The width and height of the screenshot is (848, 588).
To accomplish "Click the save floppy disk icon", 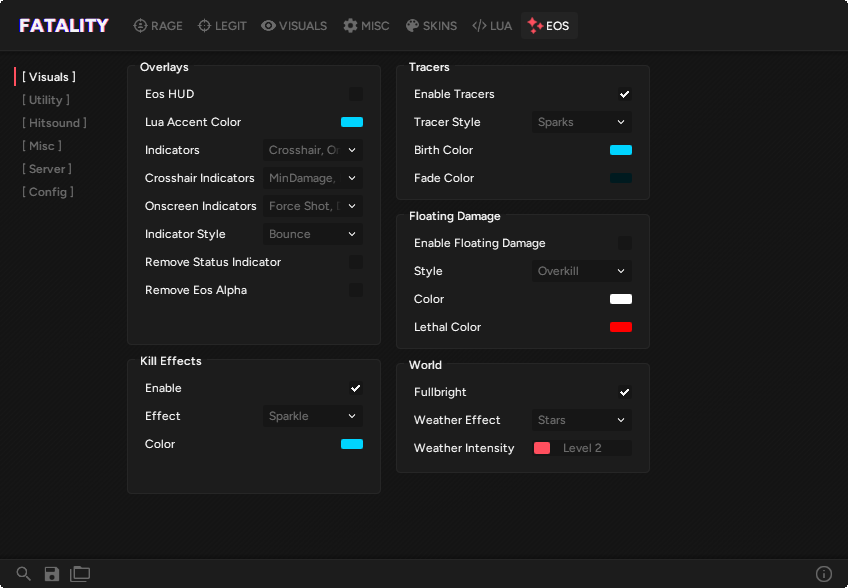I will click(51, 573).
